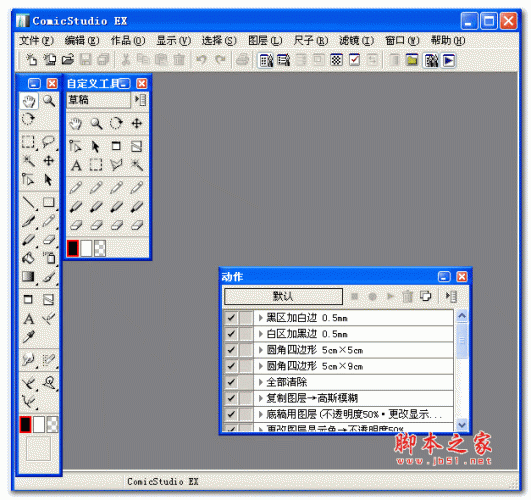Select the Hand tool in left toolbox

28,101
